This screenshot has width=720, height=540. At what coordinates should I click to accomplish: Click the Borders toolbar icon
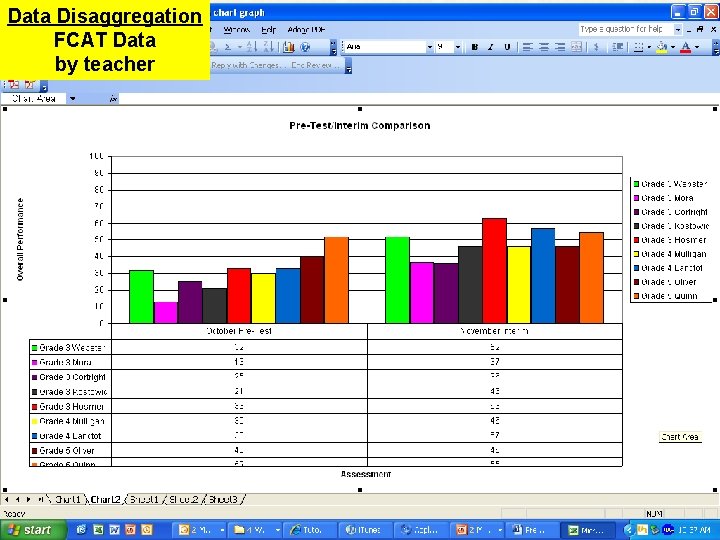tap(638, 47)
